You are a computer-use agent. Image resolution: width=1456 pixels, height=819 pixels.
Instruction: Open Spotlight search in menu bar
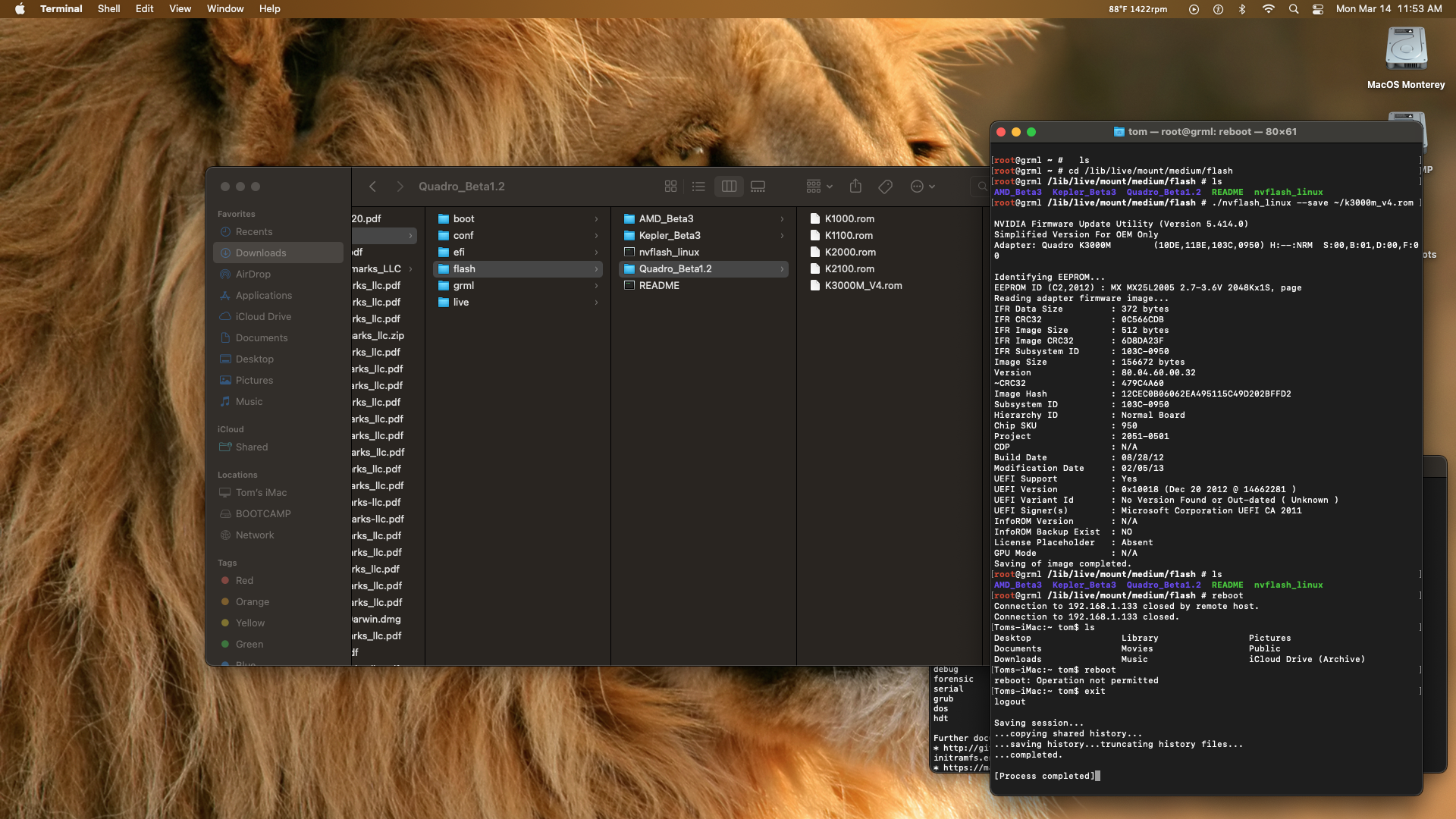click(x=1294, y=9)
